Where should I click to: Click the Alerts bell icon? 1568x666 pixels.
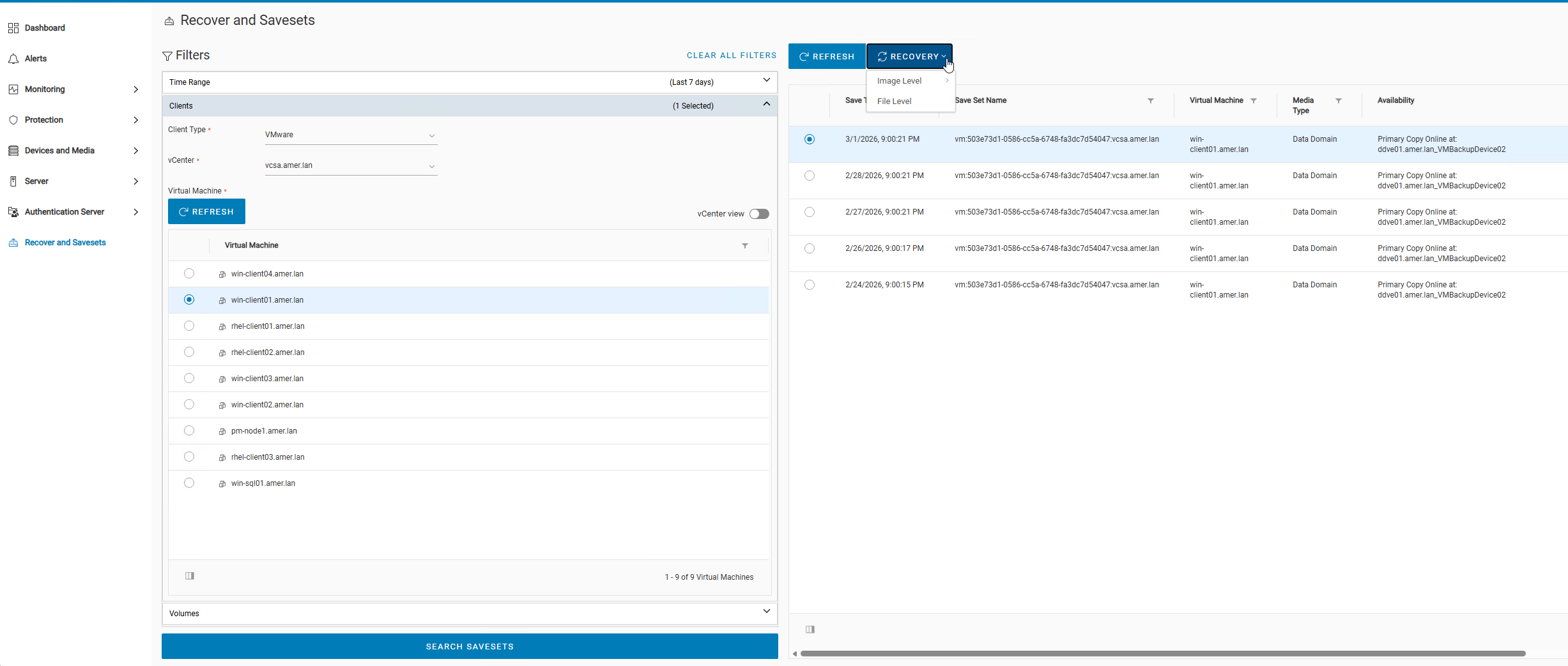(13, 59)
